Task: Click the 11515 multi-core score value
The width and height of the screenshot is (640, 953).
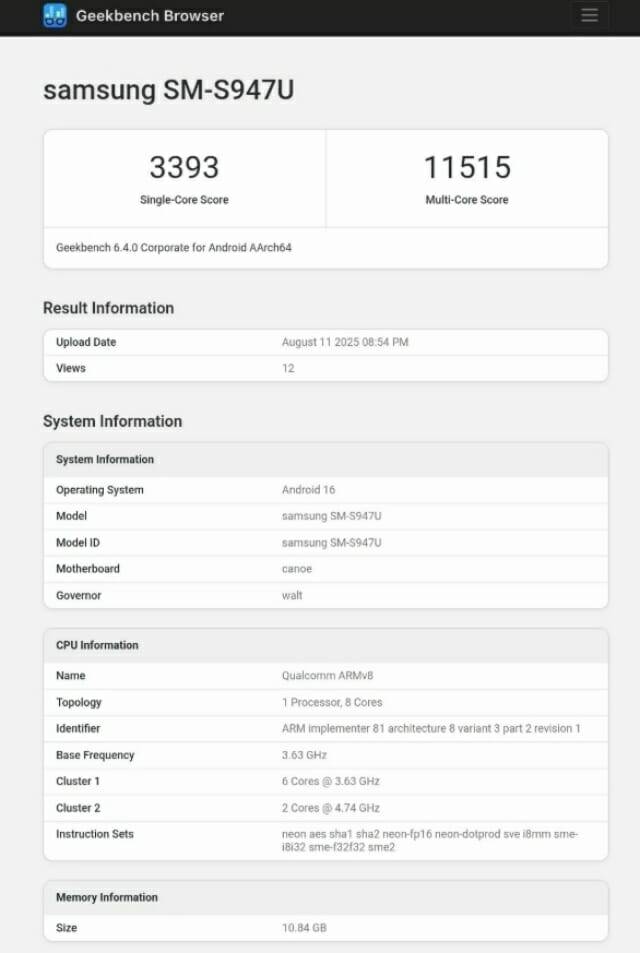Action: pyautogui.click(x=467, y=167)
